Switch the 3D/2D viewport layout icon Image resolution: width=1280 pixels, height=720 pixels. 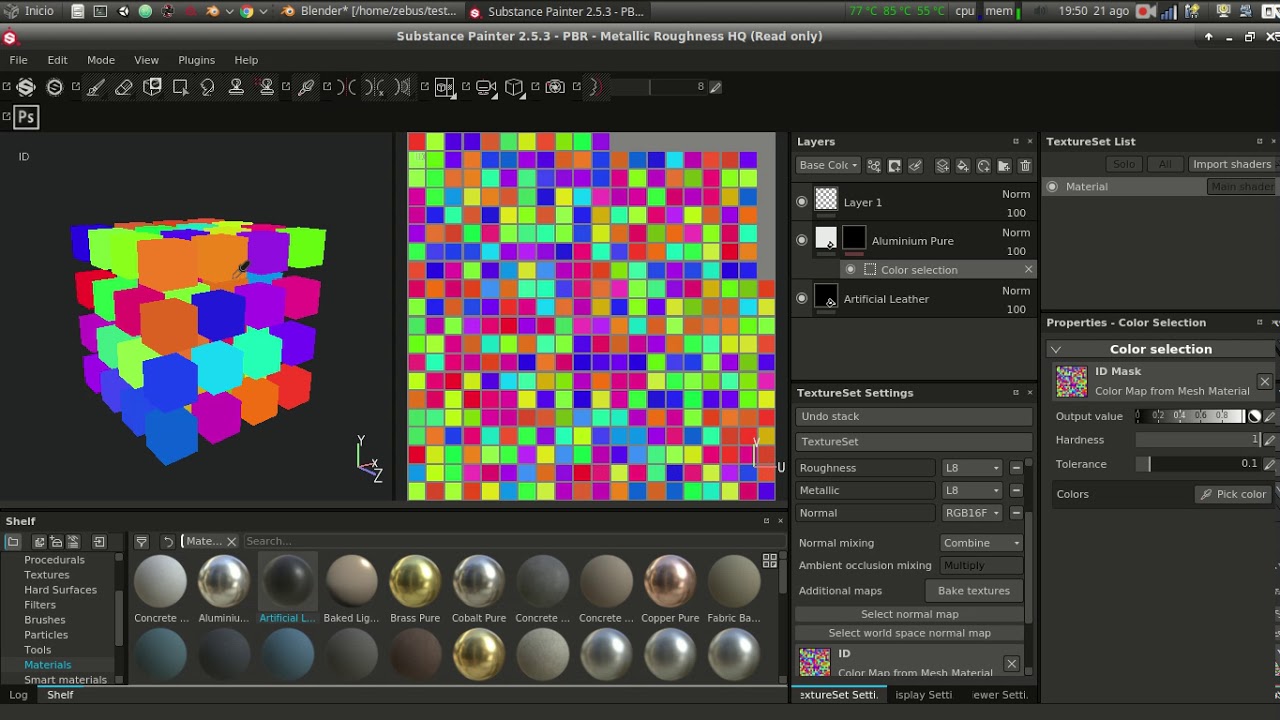tap(445, 87)
